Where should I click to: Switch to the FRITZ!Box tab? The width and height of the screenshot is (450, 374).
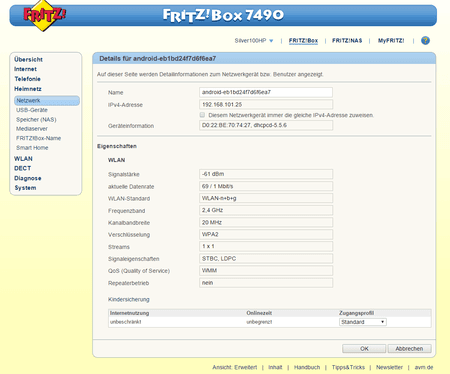tap(303, 41)
